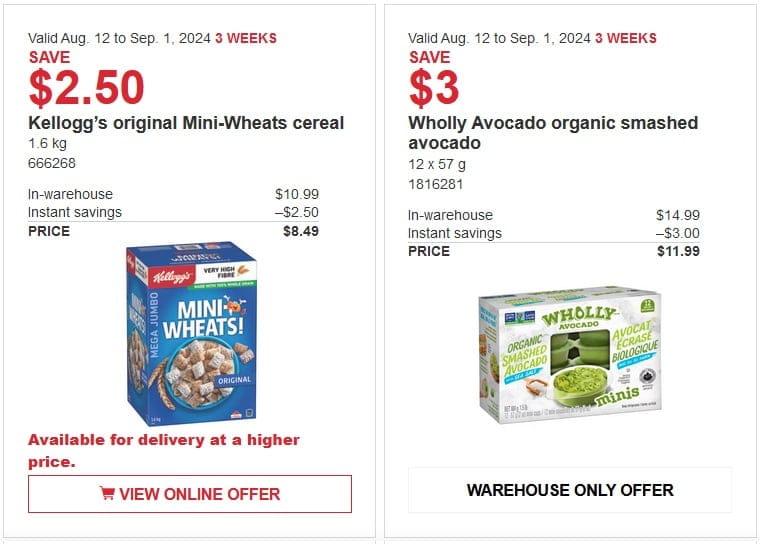
Task: Click the 'minis' label on avocado box
Action: point(617,396)
